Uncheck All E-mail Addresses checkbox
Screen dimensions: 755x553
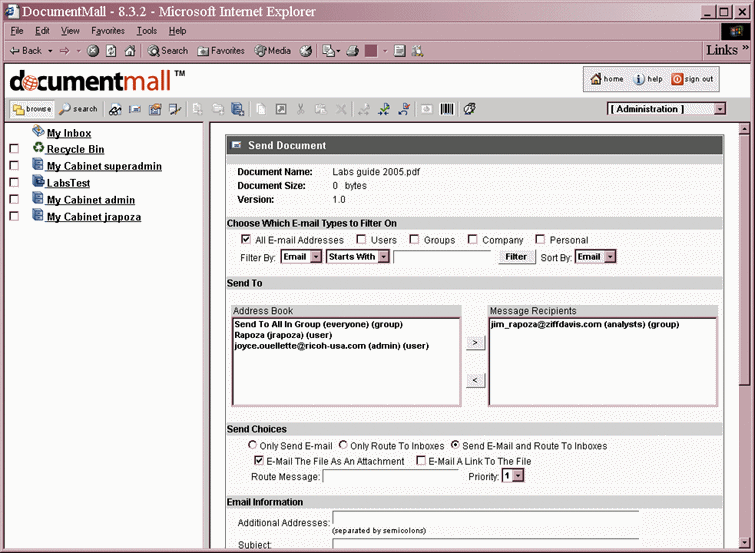click(246, 239)
